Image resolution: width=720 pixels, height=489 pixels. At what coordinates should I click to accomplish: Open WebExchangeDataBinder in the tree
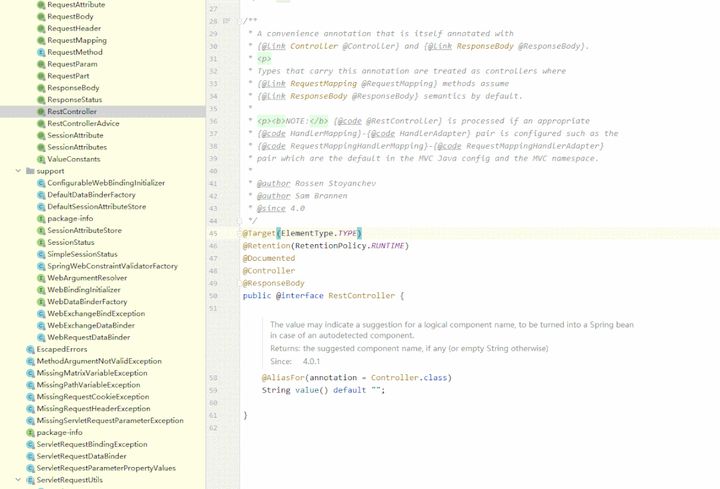click(91, 326)
